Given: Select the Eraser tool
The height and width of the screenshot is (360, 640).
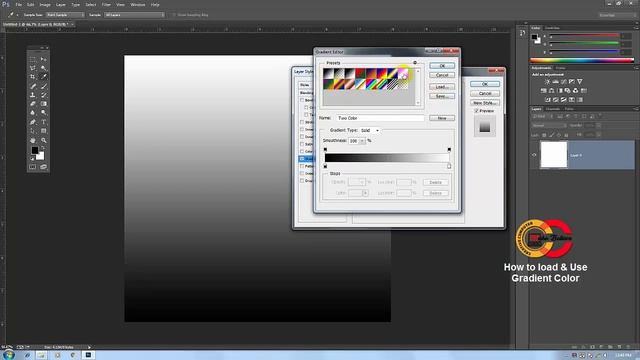Looking at the screenshot, I should pyautogui.click(x=33, y=104).
